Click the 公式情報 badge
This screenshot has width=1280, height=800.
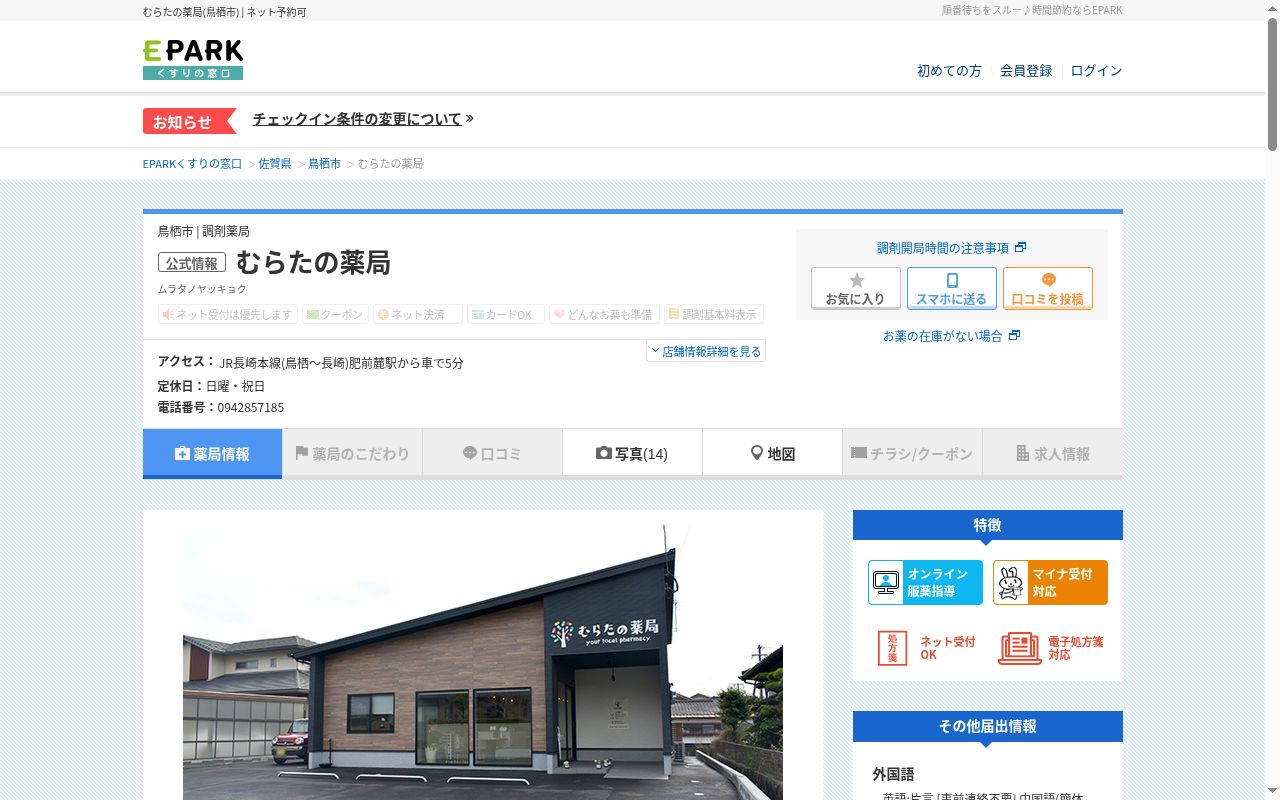192,263
